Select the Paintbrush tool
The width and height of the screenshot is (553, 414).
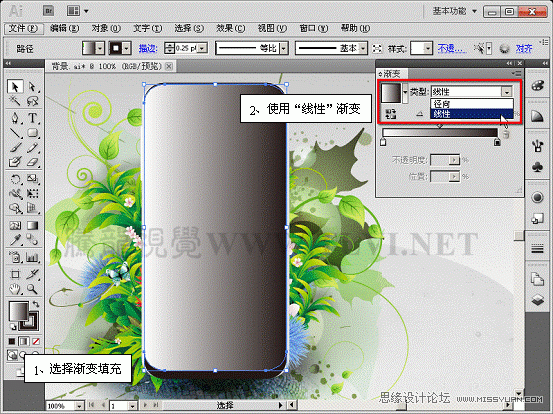(x=15, y=147)
